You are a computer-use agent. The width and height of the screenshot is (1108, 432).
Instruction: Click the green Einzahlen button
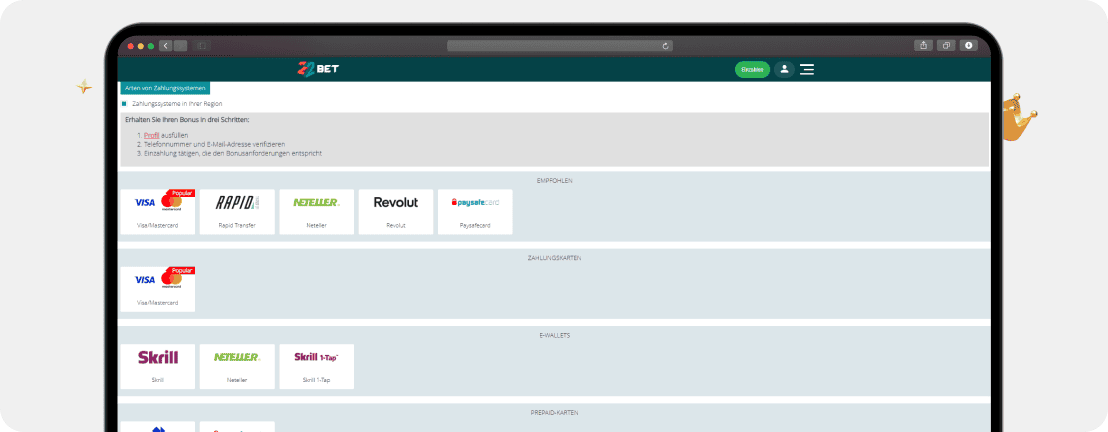(753, 69)
